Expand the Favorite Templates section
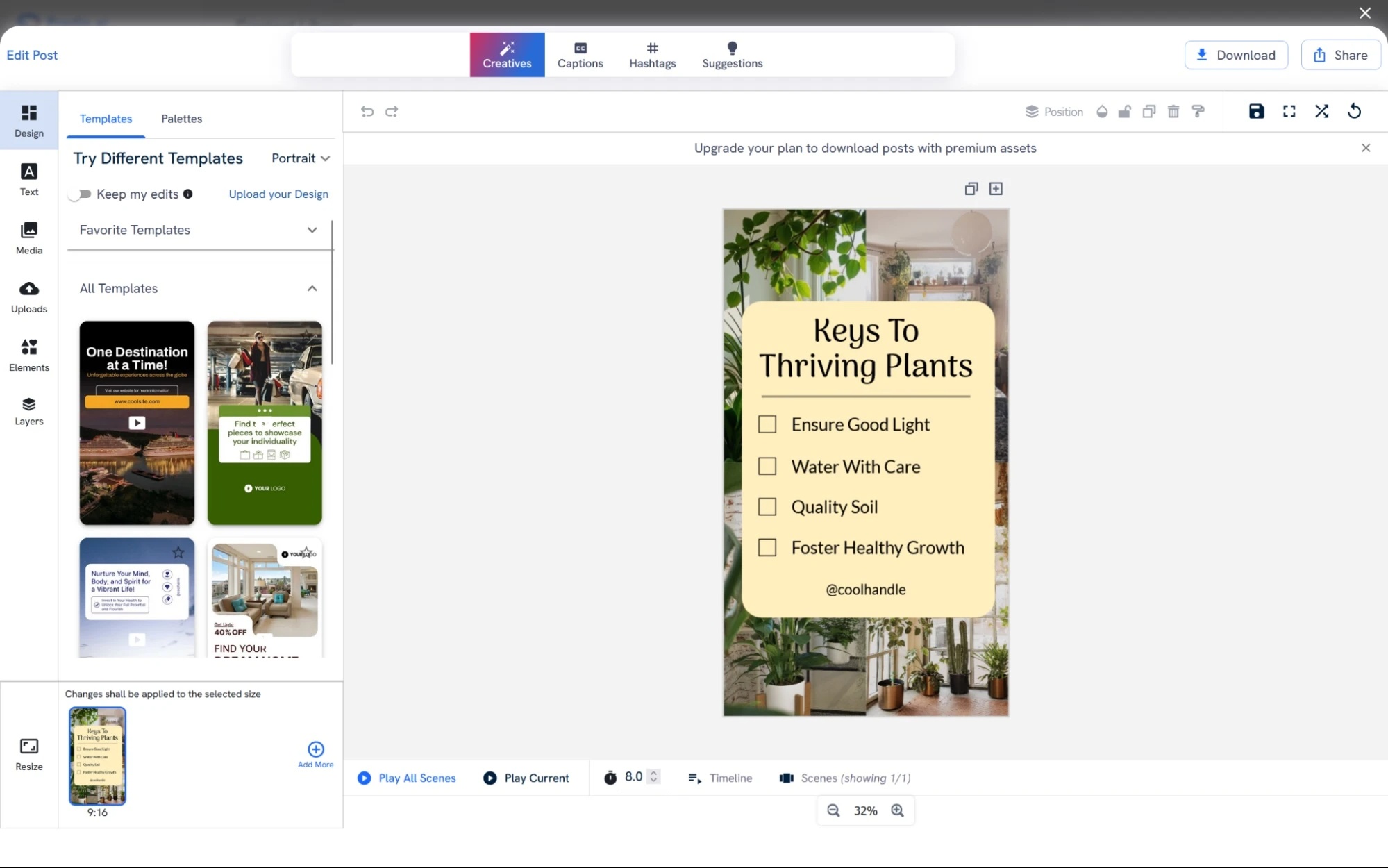1388x868 pixels. [x=312, y=230]
